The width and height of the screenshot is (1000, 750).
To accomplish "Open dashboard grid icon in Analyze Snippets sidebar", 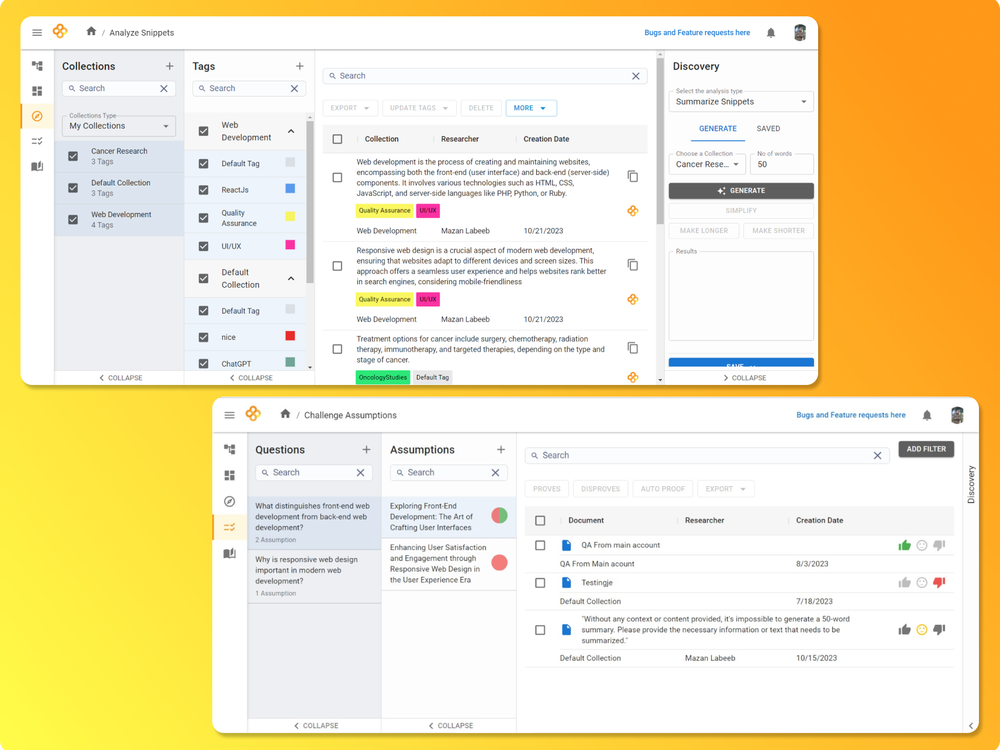I will [37, 91].
